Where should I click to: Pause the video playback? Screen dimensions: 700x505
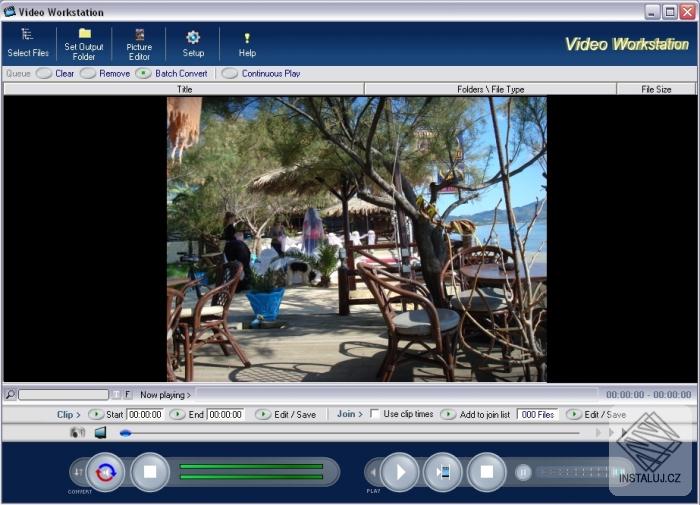click(x=523, y=472)
